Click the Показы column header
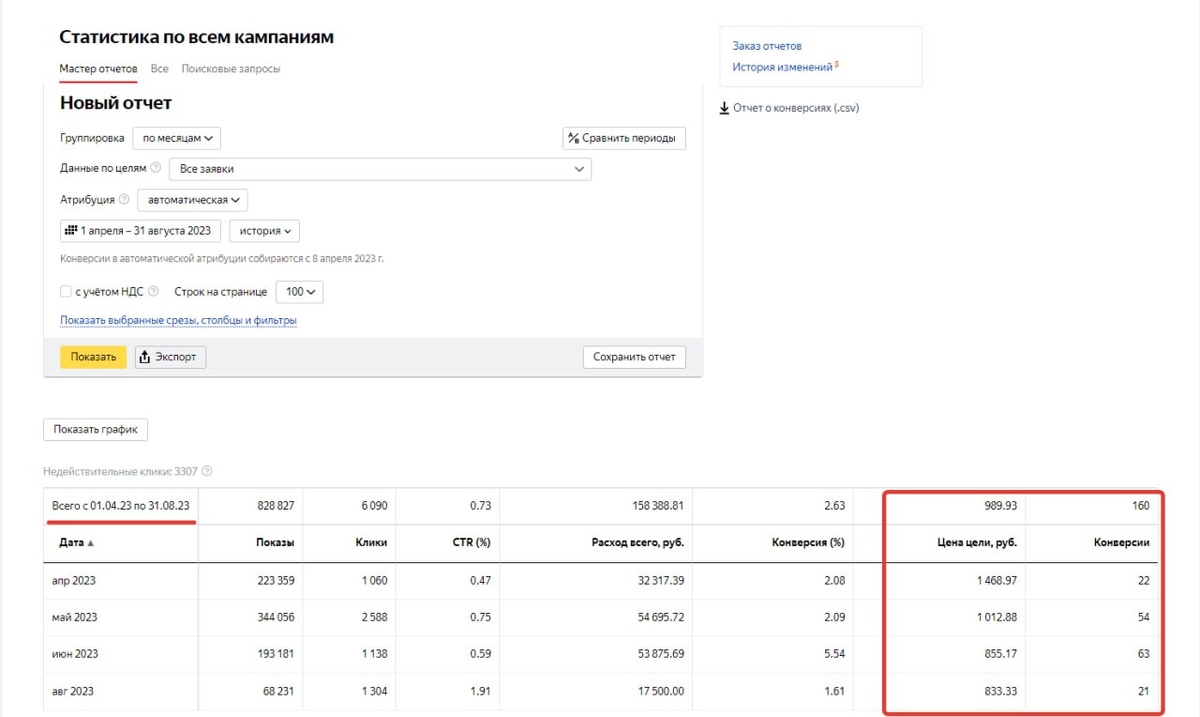1200x717 pixels. (274, 543)
